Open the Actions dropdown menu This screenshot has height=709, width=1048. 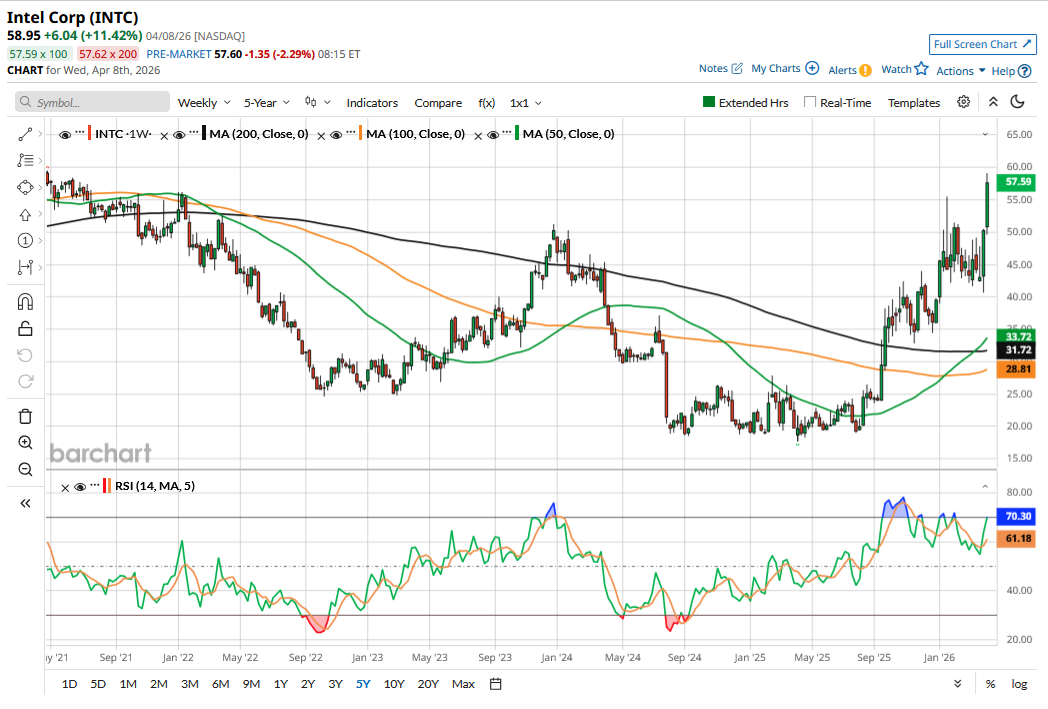click(x=961, y=71)
